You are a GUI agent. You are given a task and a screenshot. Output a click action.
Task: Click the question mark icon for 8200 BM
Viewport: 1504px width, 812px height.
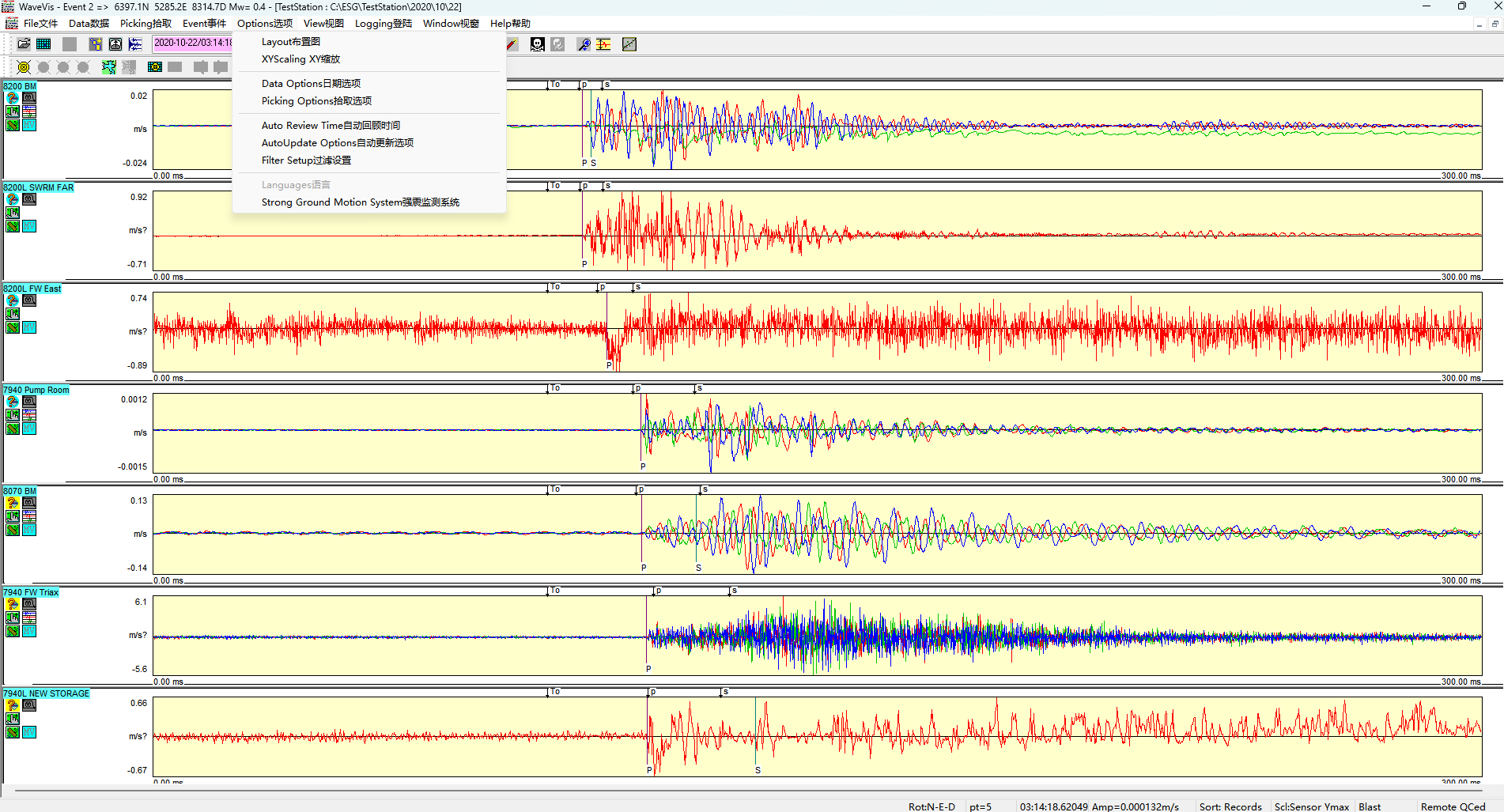[x=13, y=98]
